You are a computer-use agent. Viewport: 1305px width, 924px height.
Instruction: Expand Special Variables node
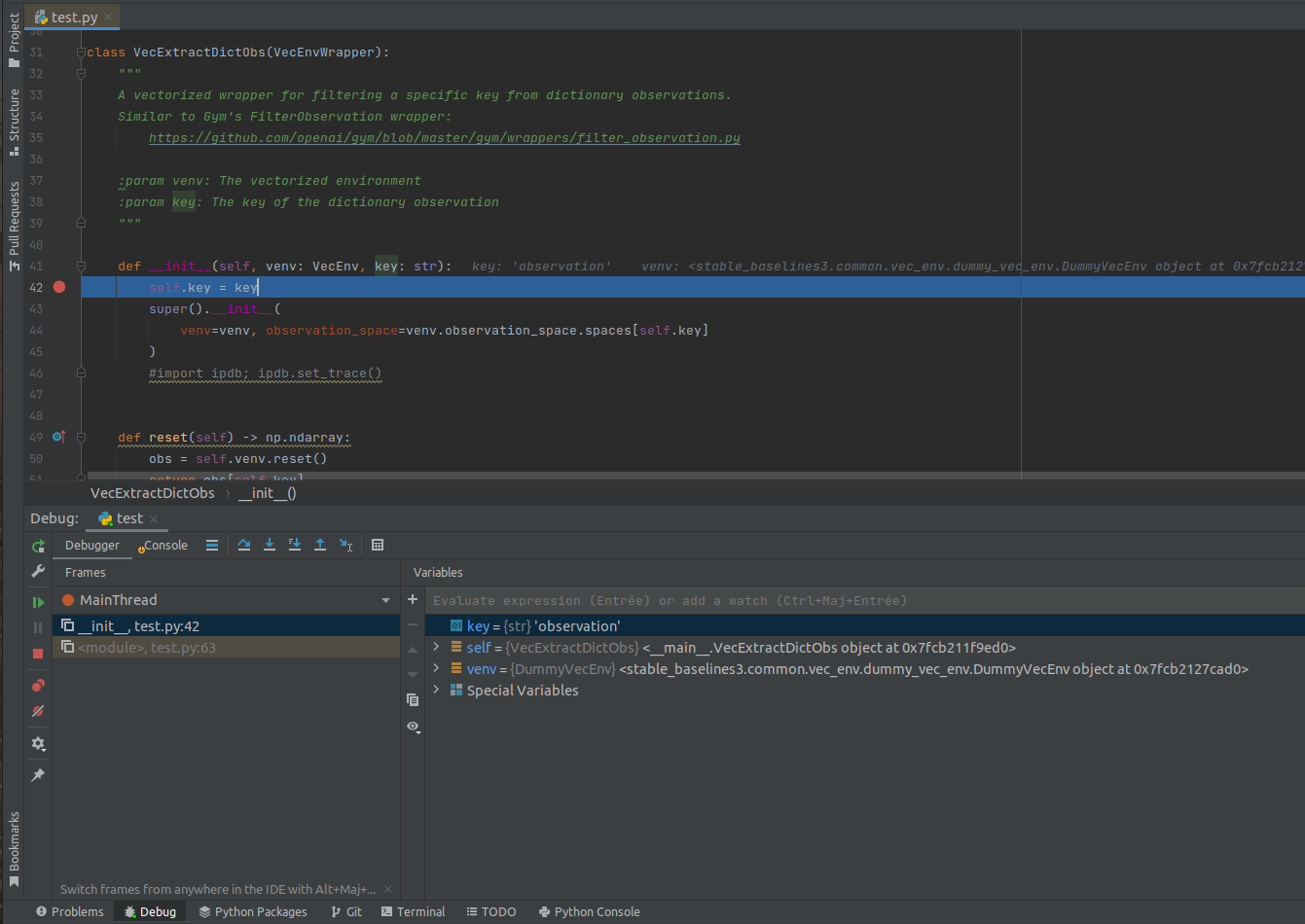(x=436, y=690)
